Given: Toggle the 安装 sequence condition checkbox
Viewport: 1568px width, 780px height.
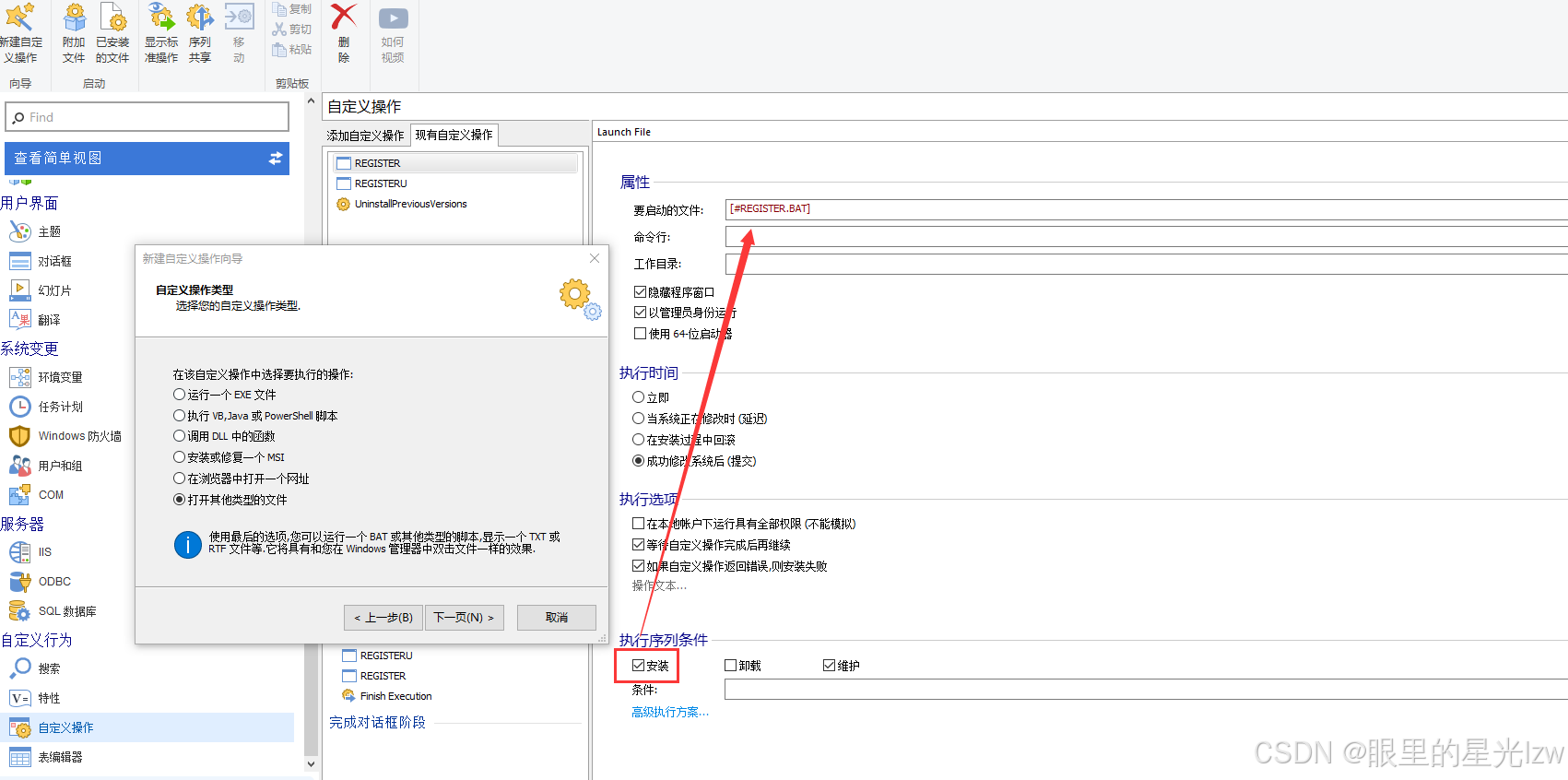Looking at the screenshot, I should pos(638,666).
